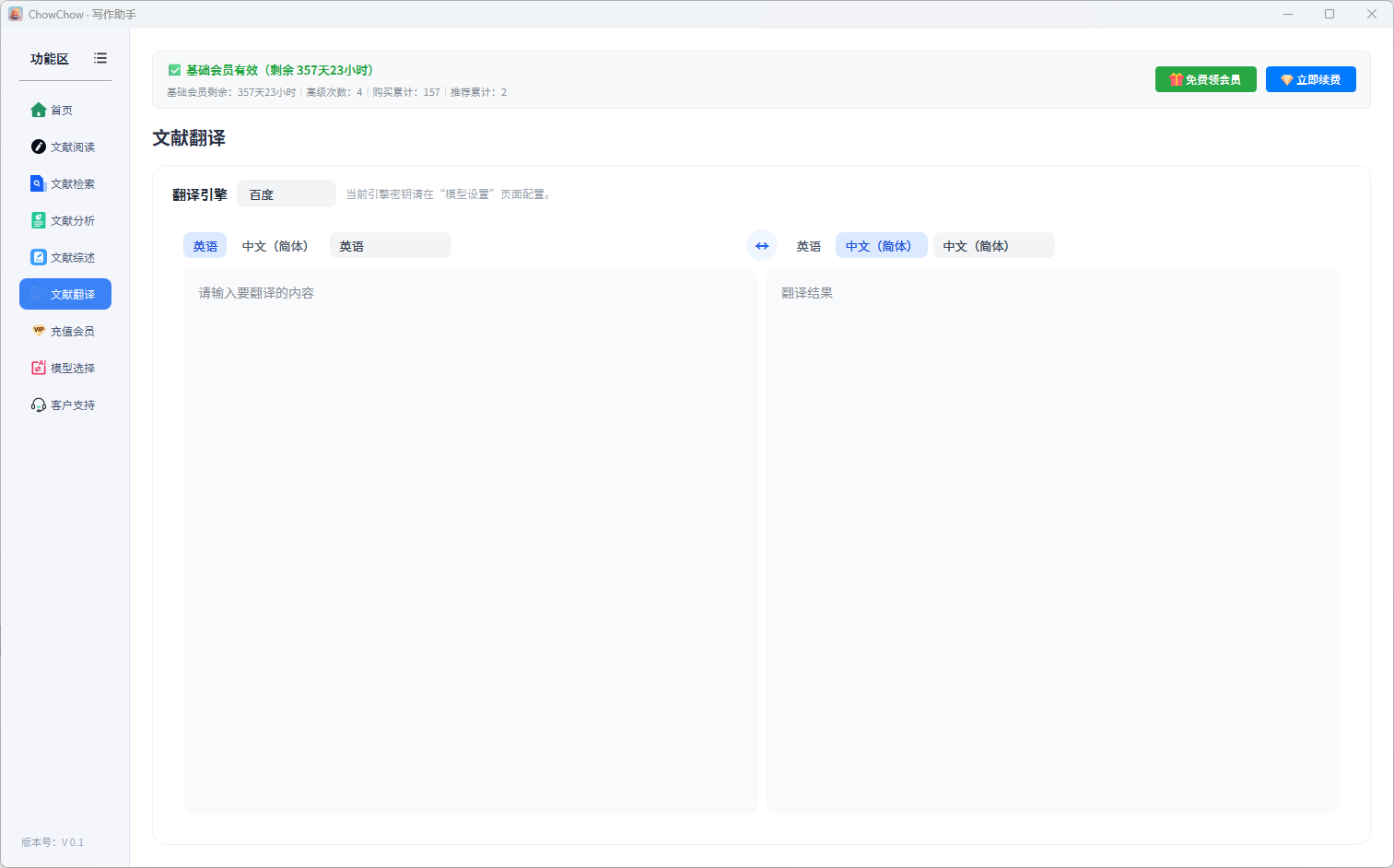Open 模型选择 via its pink icon
Screen dimensions: 1394x868
coord(38,369)
